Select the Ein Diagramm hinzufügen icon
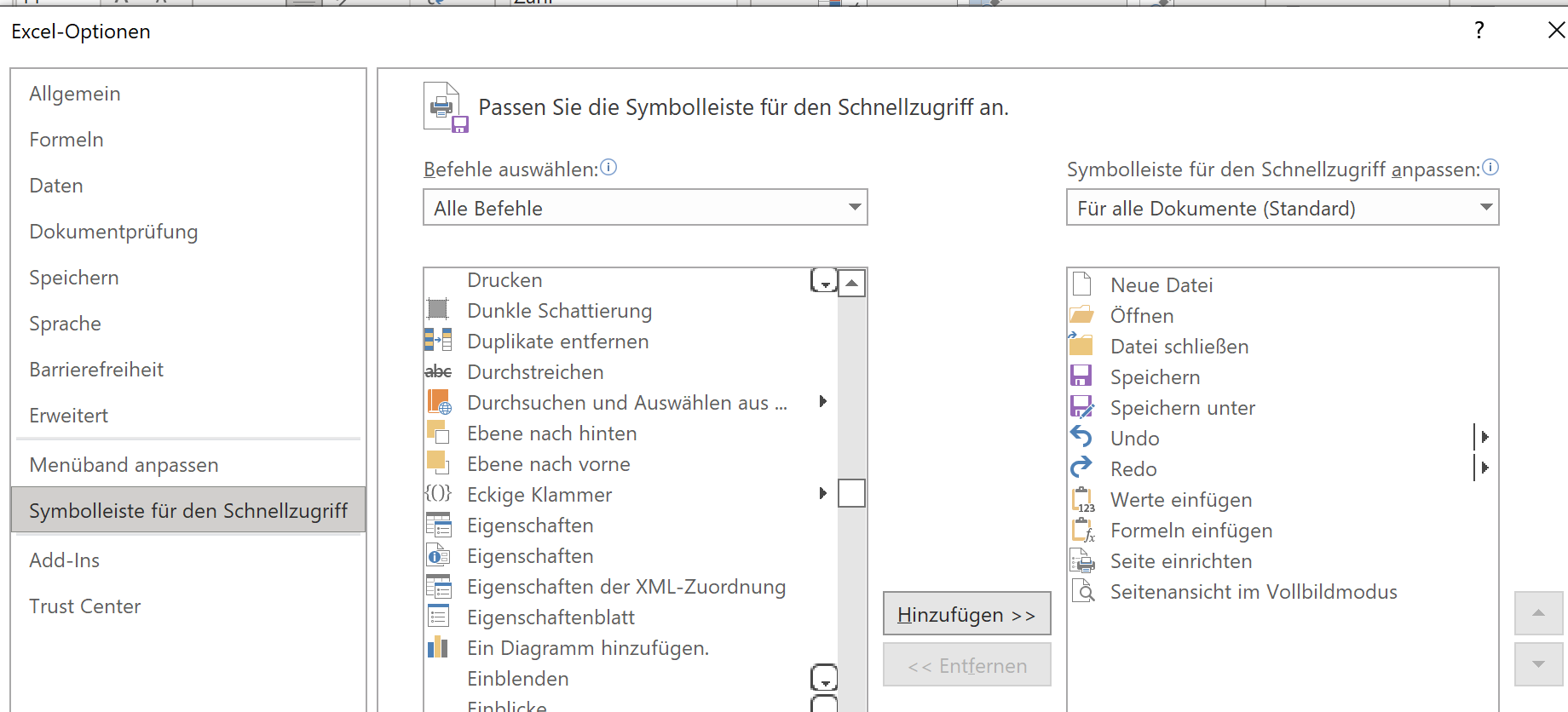 click(x=438, y=647)
